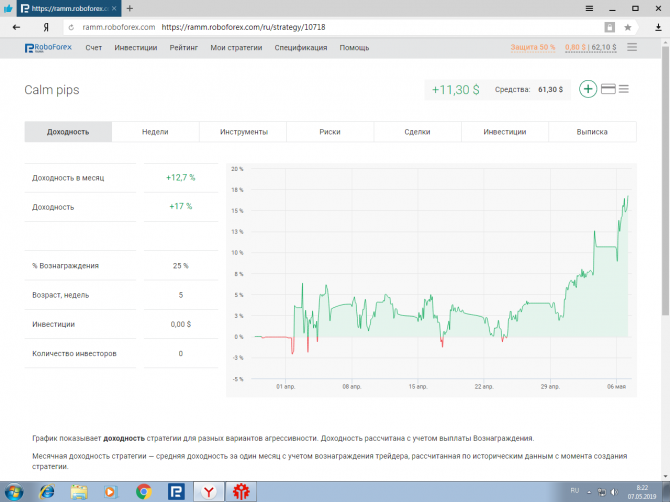Click the balance 0,80 $ | 62,10 $
This screenshot has height=502, width=670.
click(591, 47)
